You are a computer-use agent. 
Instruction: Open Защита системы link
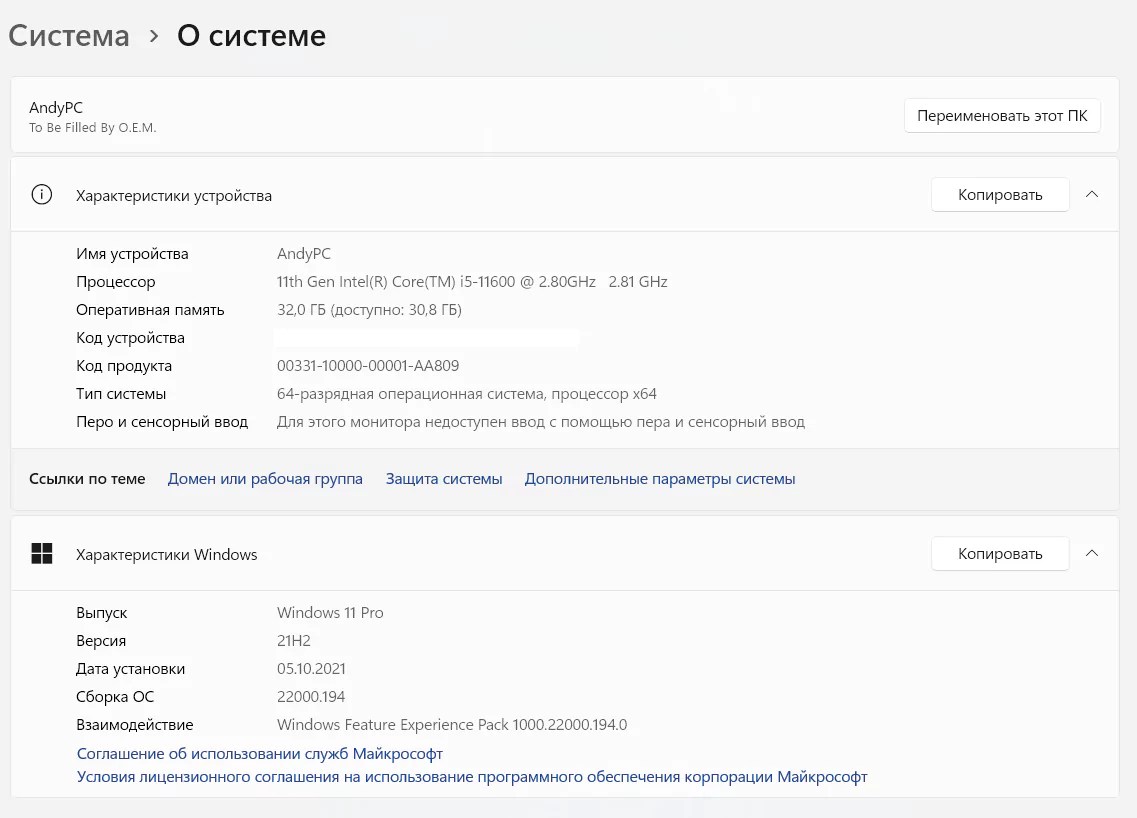point(444,479)
